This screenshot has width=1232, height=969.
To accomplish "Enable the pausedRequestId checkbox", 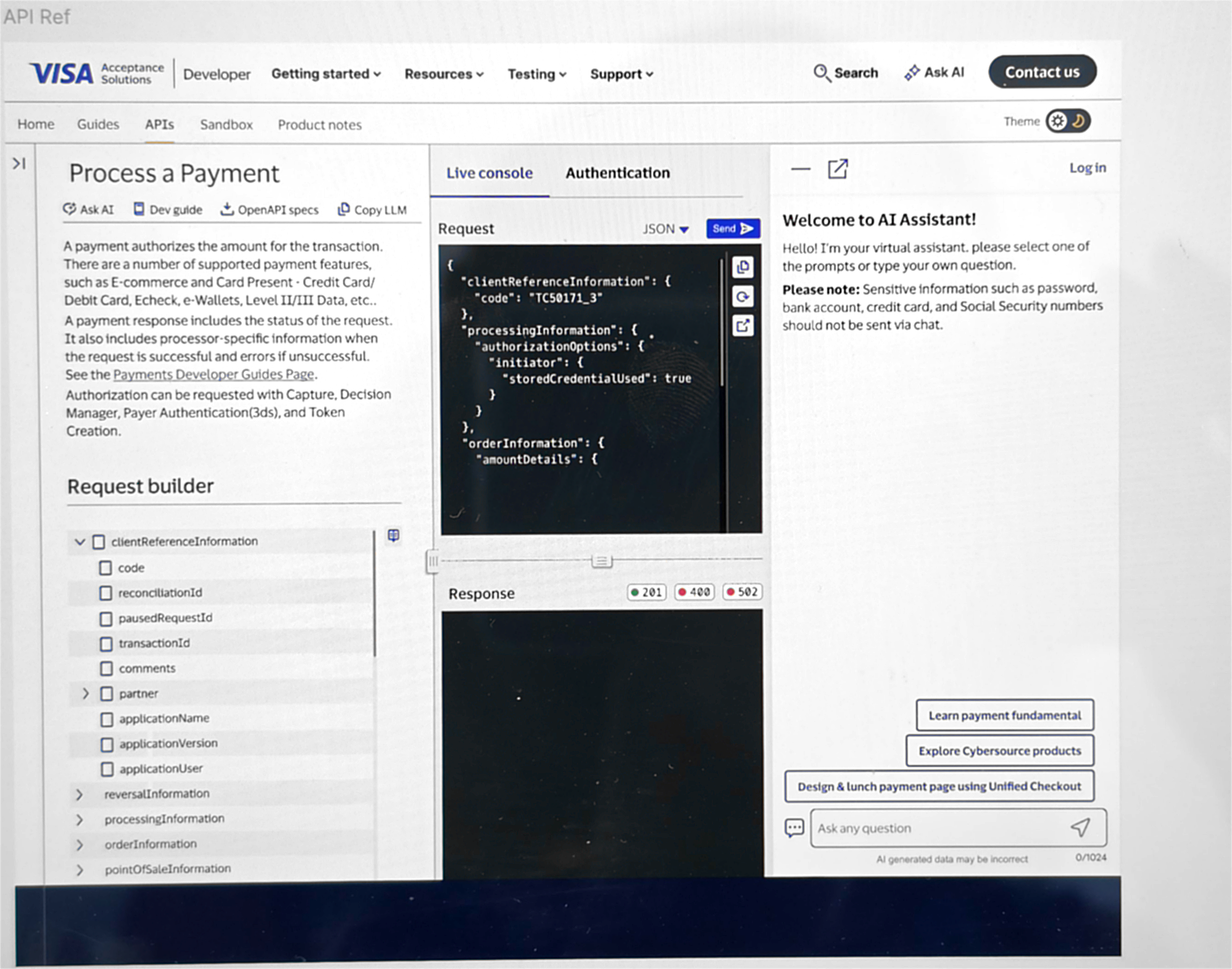I will [106, 618].
